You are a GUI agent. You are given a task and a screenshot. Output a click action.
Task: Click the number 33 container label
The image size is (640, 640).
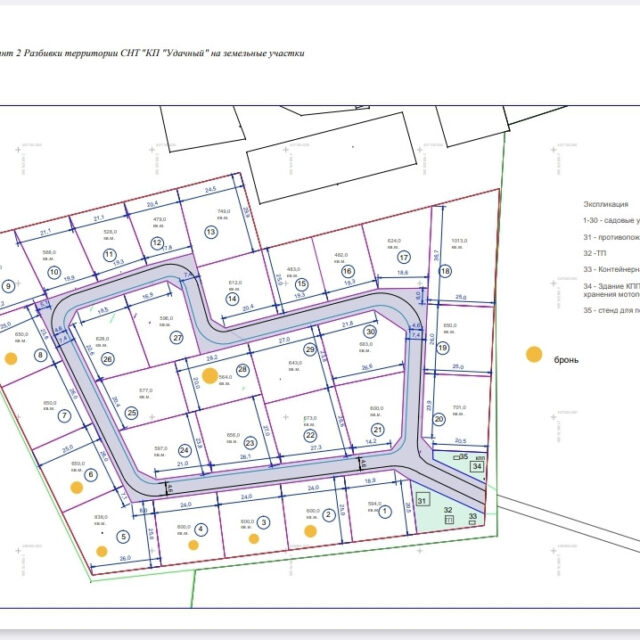click(x=472, y=516)
